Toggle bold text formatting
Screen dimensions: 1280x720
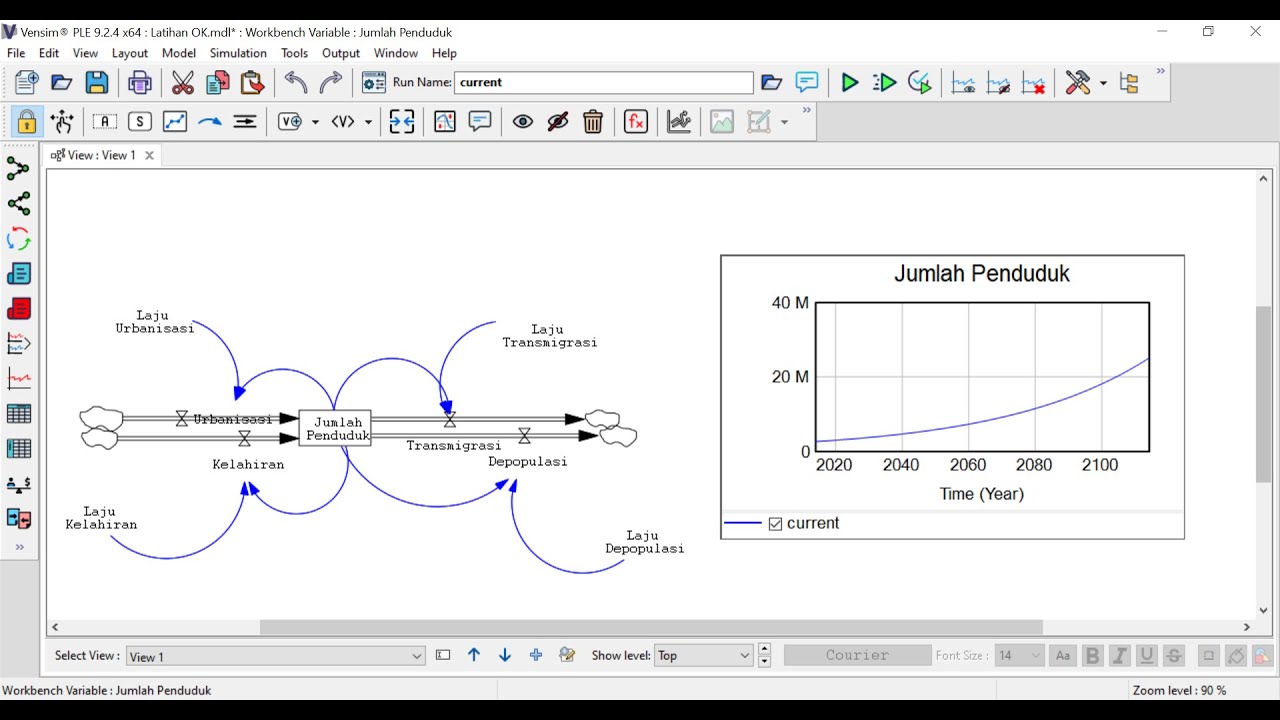point(1093,656)
